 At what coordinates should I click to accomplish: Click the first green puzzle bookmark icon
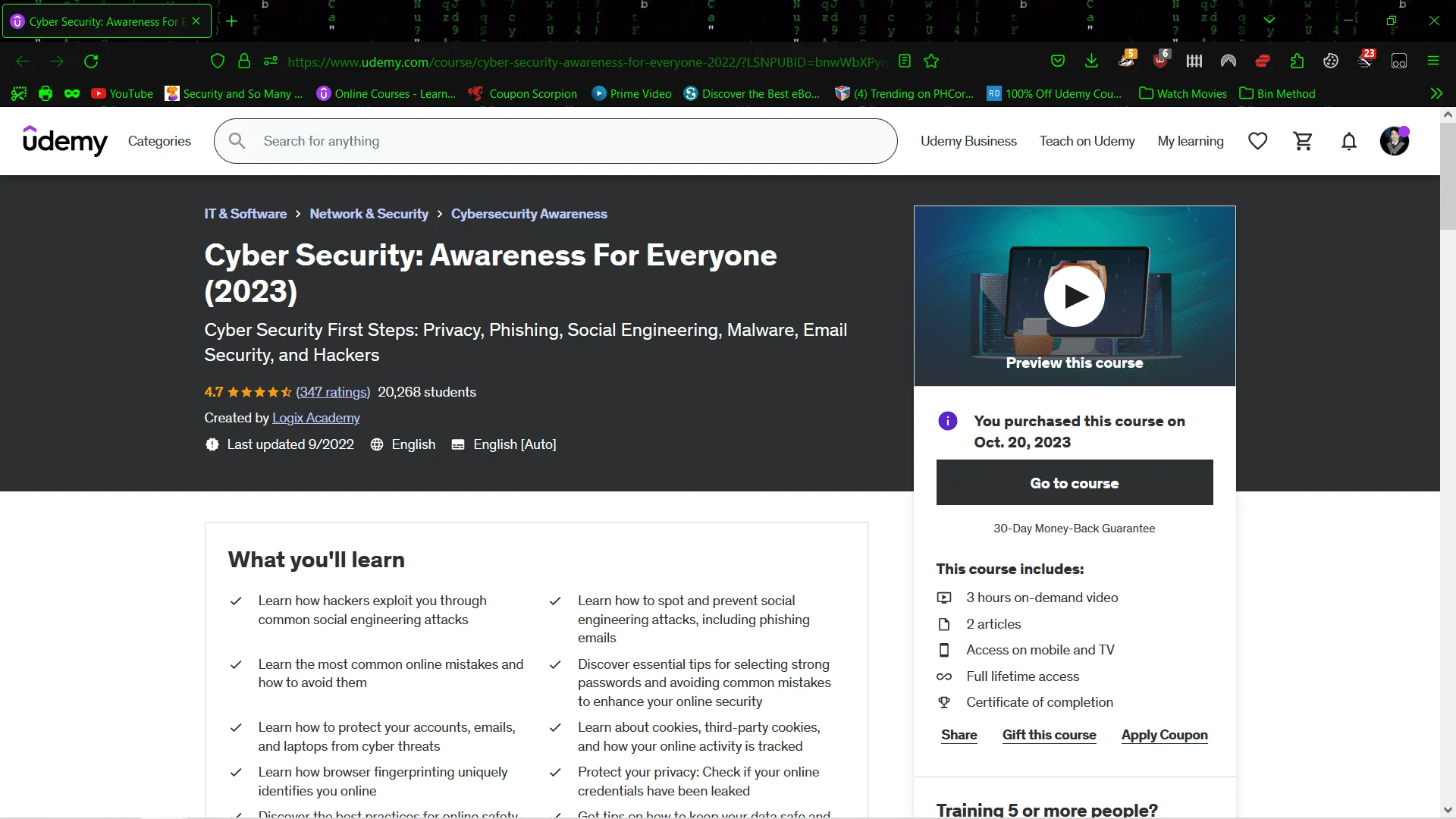(19, 94)
